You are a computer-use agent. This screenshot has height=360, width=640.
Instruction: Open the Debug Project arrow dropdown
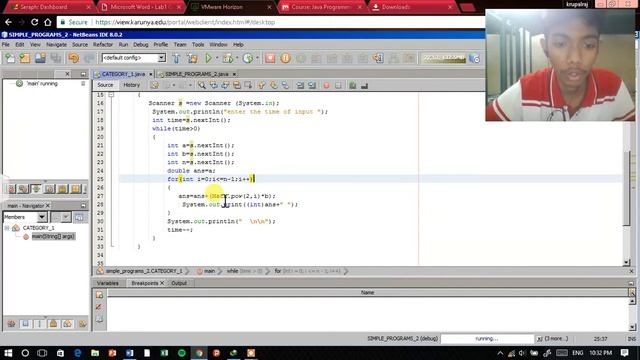coord(237,58)
